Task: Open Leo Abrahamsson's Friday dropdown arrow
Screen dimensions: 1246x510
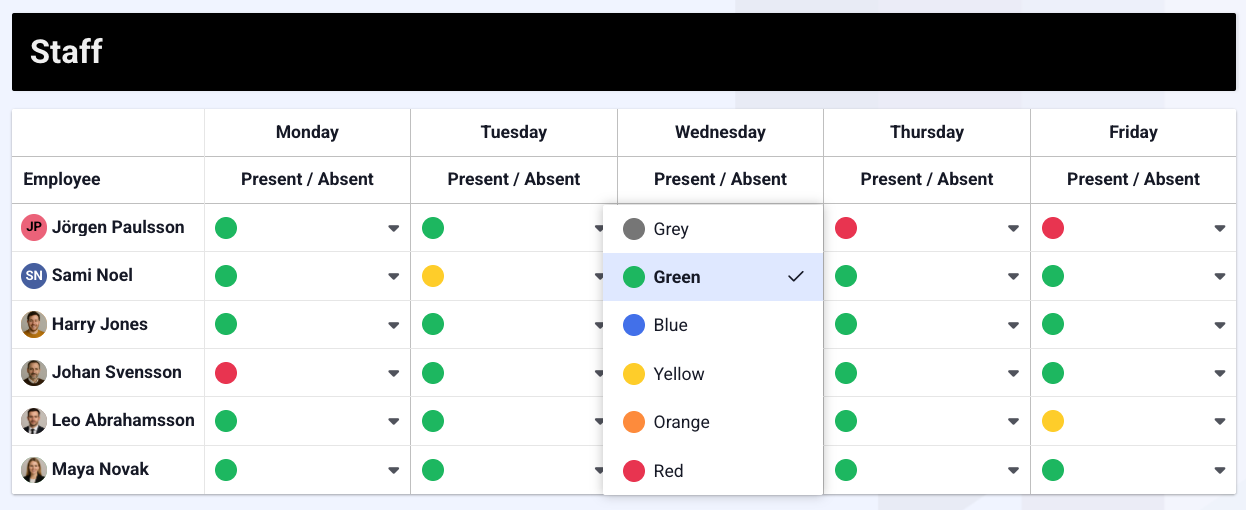Action: point(1220,422)
